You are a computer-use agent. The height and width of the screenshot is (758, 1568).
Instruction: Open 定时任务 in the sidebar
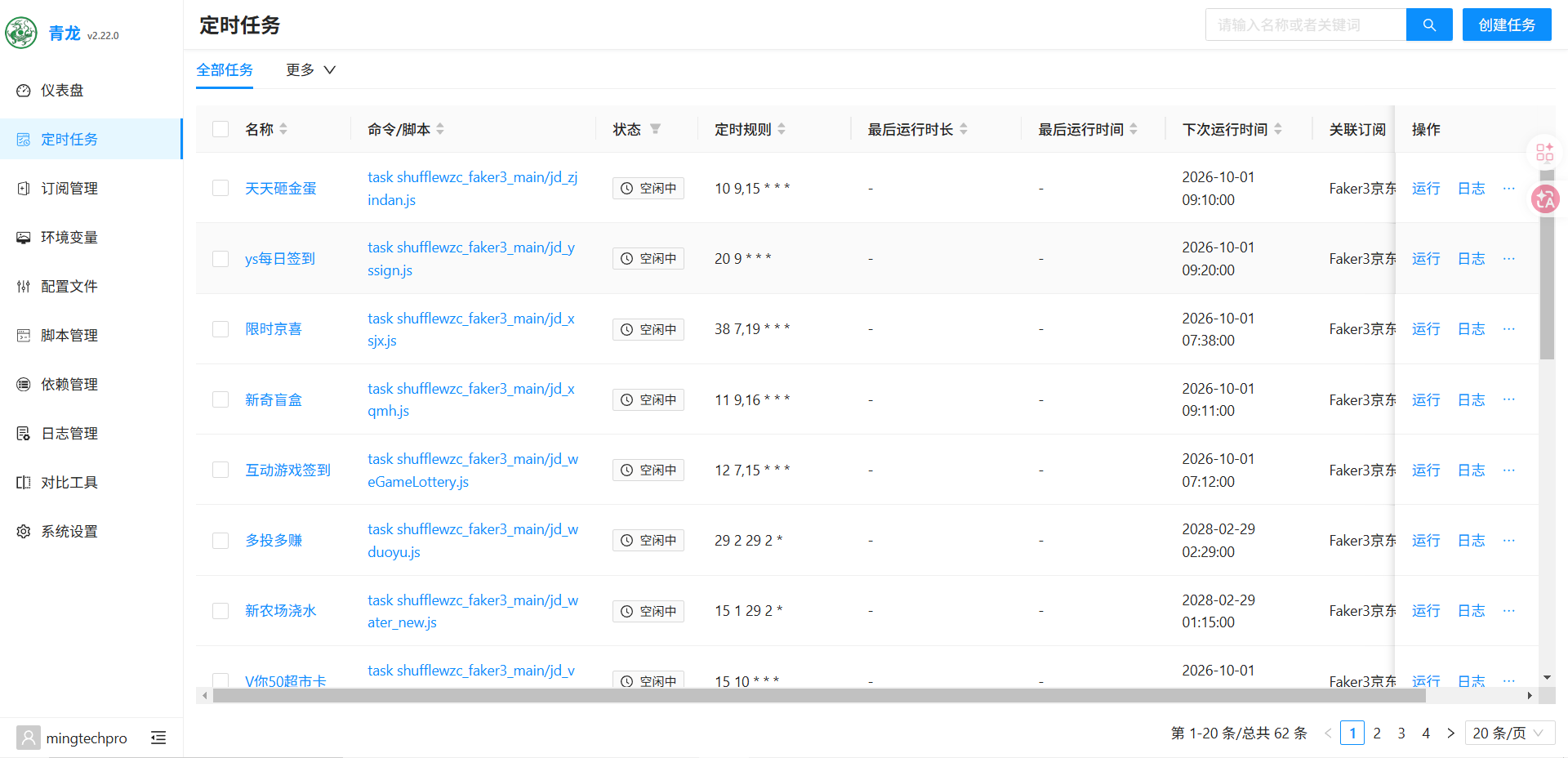[91, 140]
